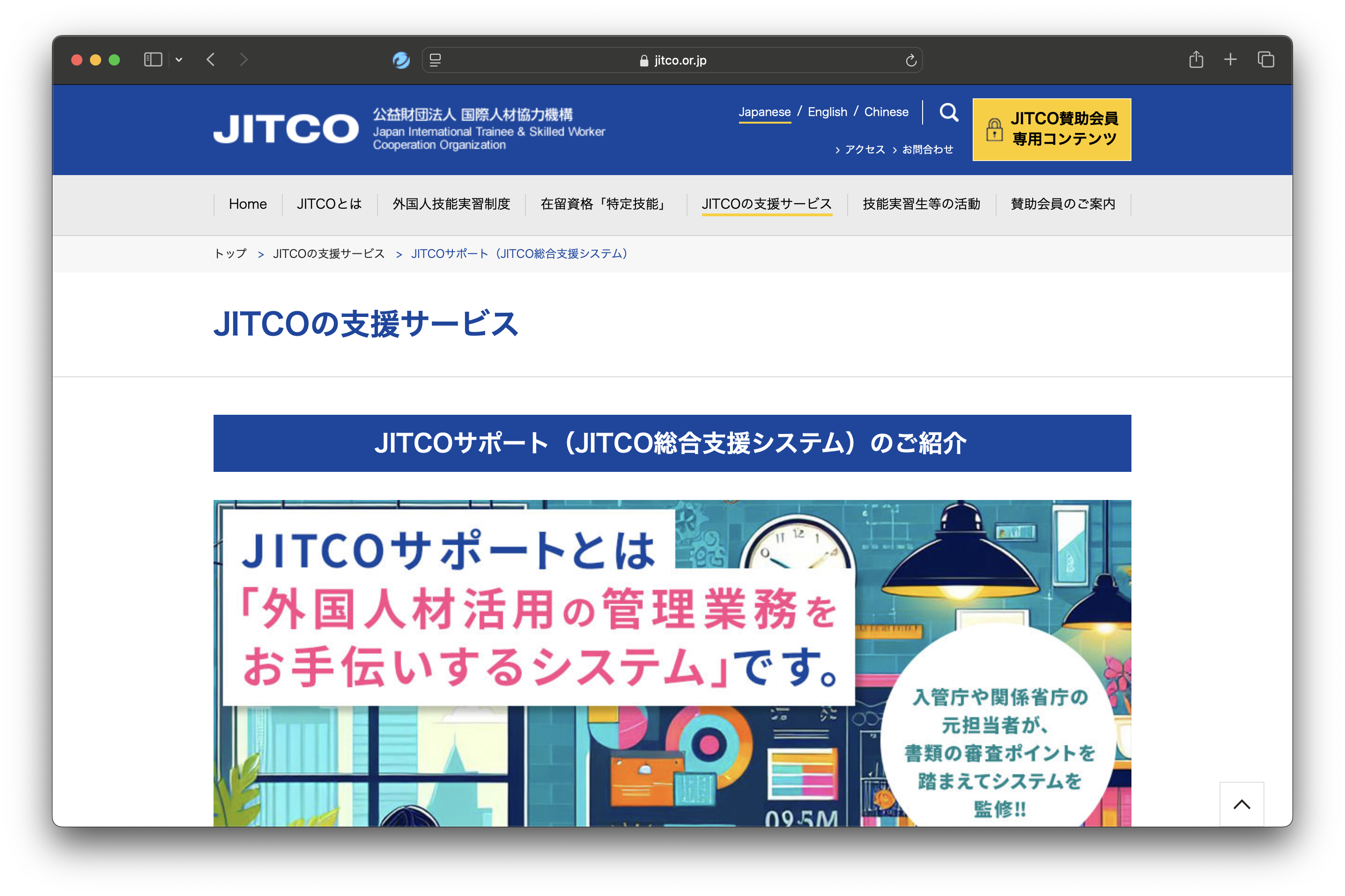
Task: Go forward with the forward arrow
Action: (x=244, y=59)
